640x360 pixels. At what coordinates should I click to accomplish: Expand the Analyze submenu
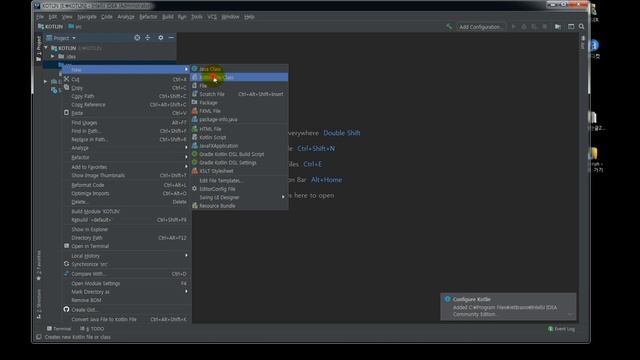[x=186, y=148]
